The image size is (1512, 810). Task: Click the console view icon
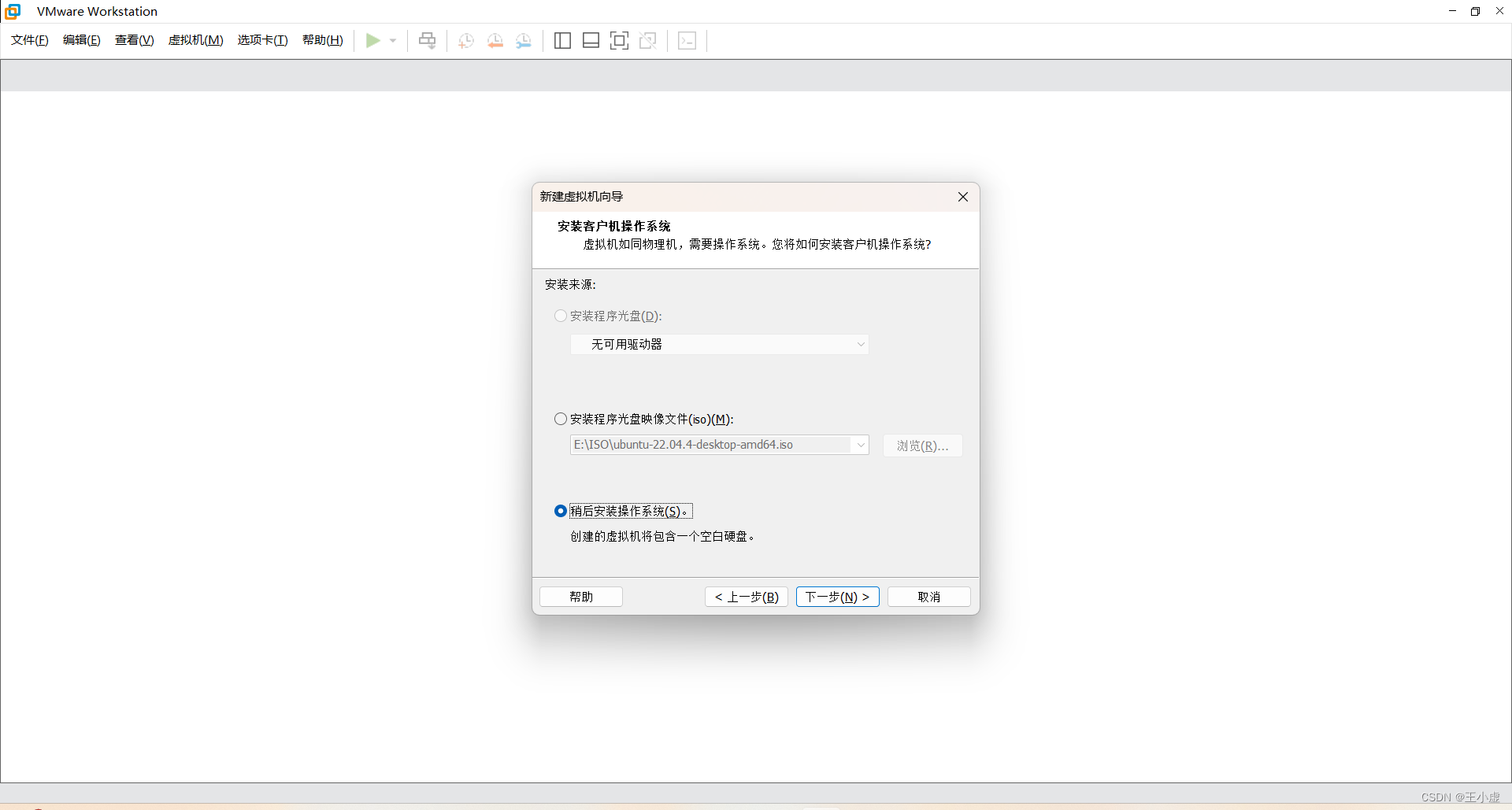coord(687,41)
